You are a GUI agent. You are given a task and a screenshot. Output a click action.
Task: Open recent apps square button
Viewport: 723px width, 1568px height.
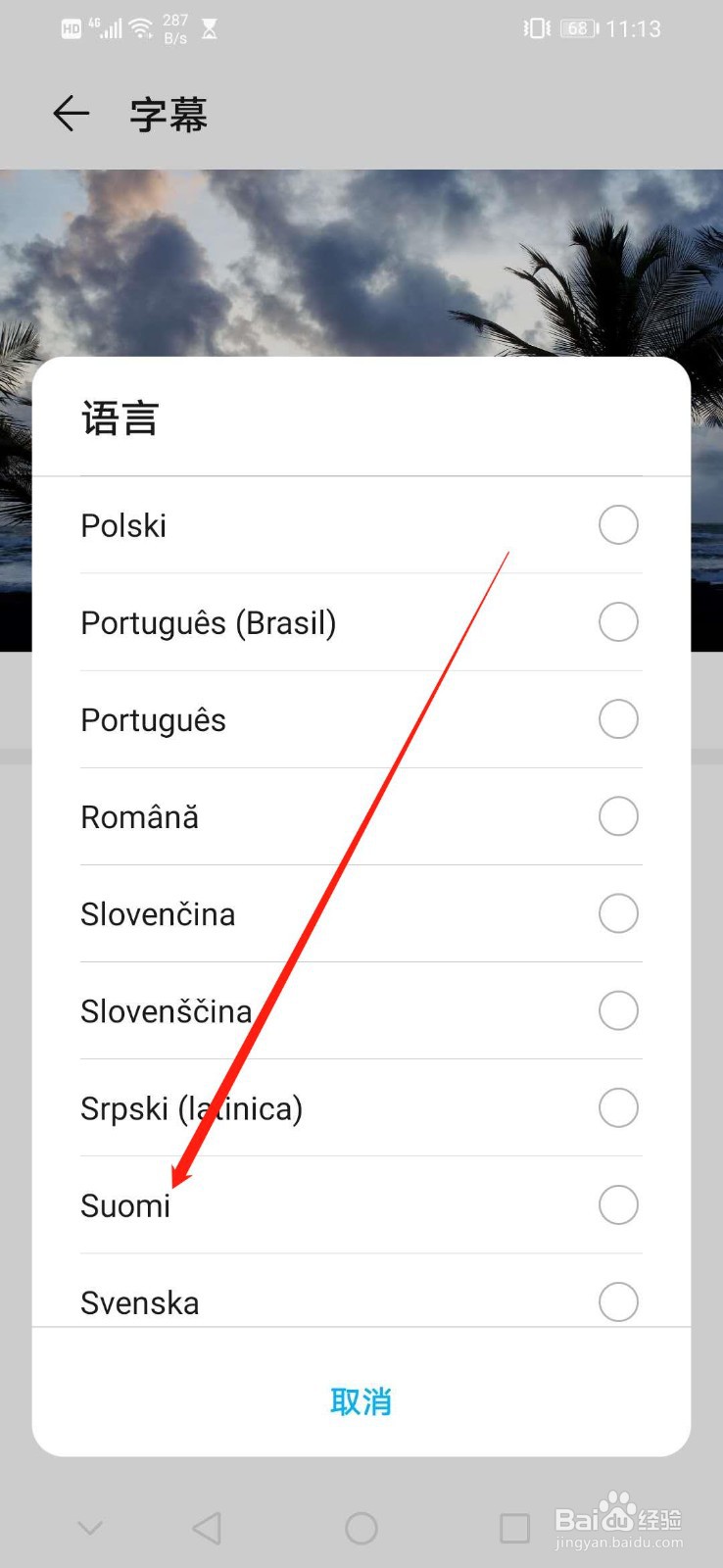point(514,1527)
